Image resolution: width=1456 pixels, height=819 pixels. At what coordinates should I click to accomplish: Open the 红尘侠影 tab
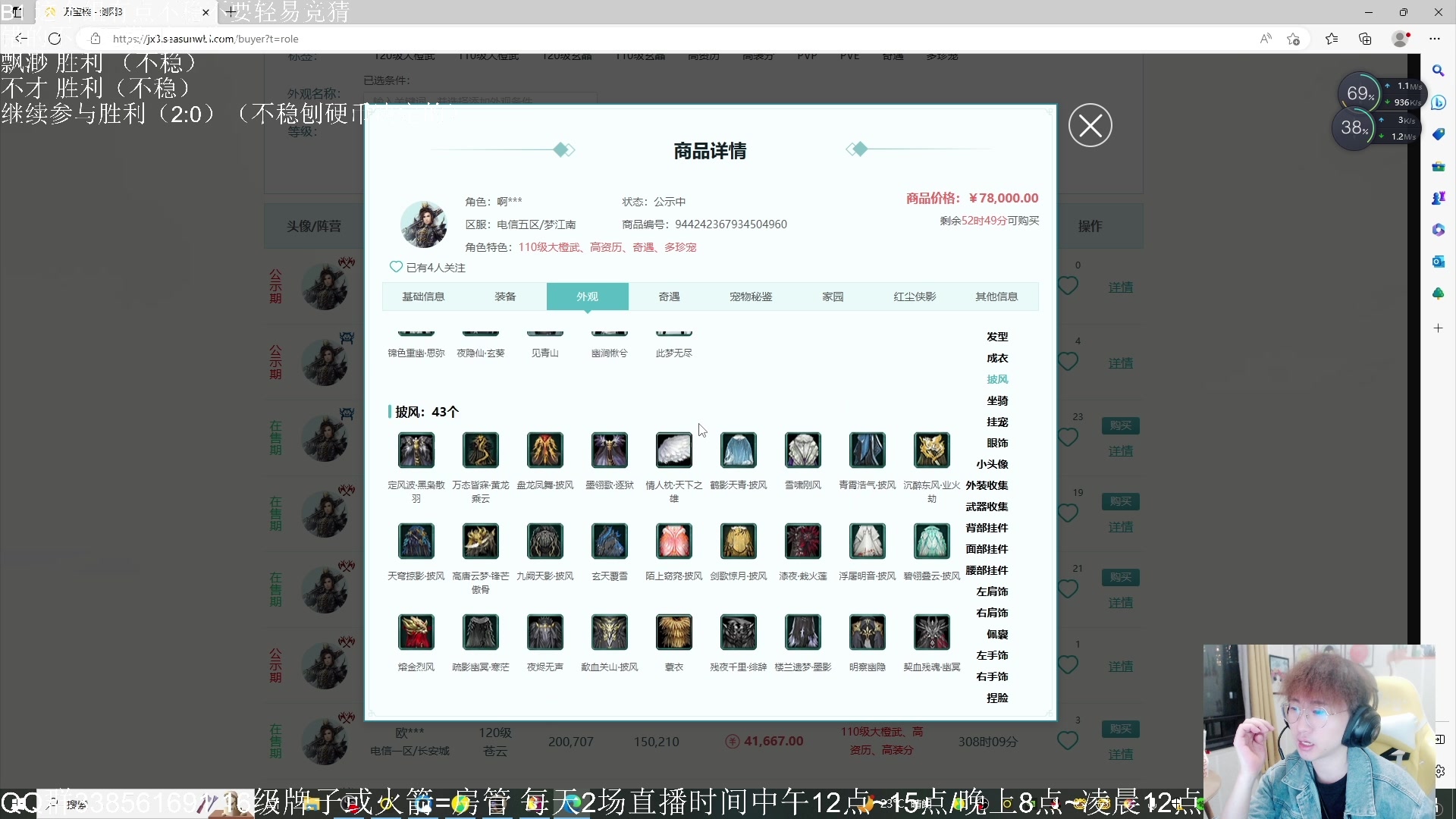pyautogui.click(x=915, y=297)
